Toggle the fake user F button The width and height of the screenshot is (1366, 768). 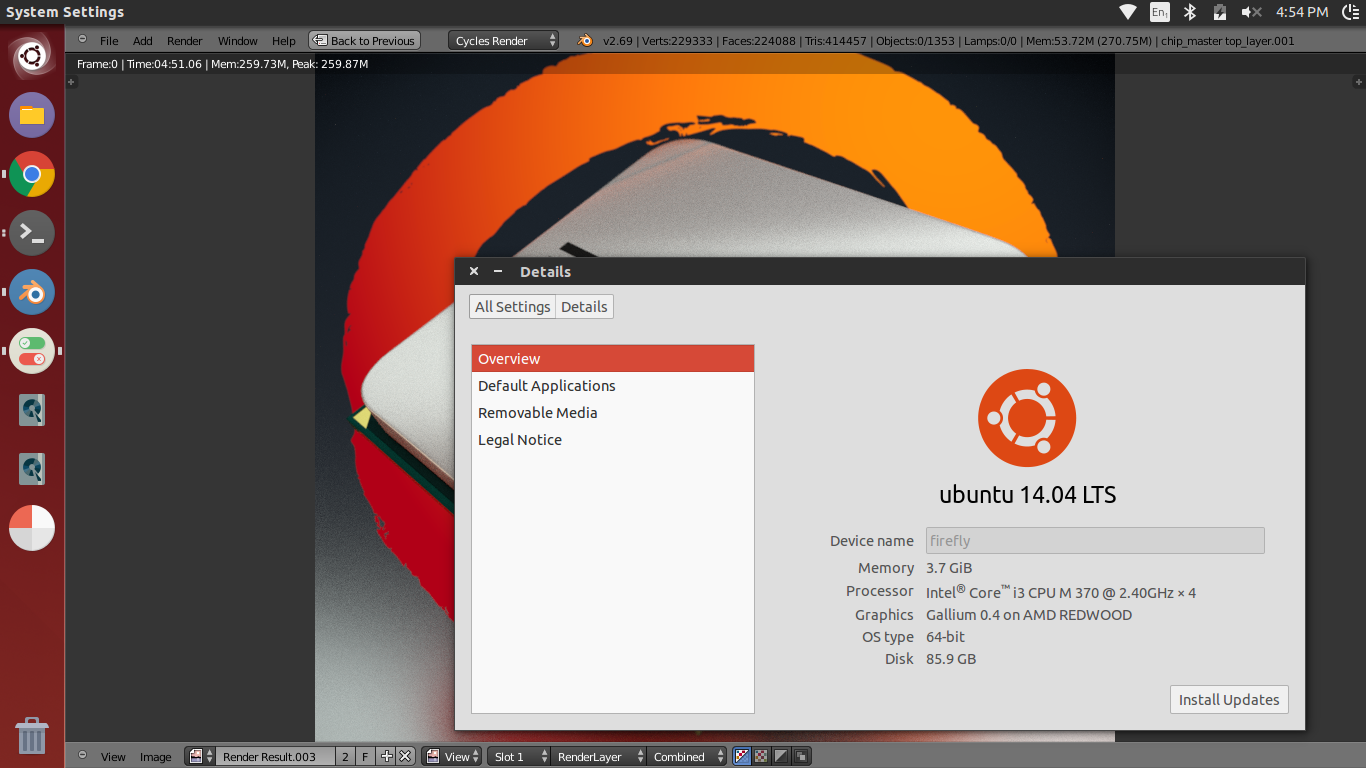coord(365,757)
